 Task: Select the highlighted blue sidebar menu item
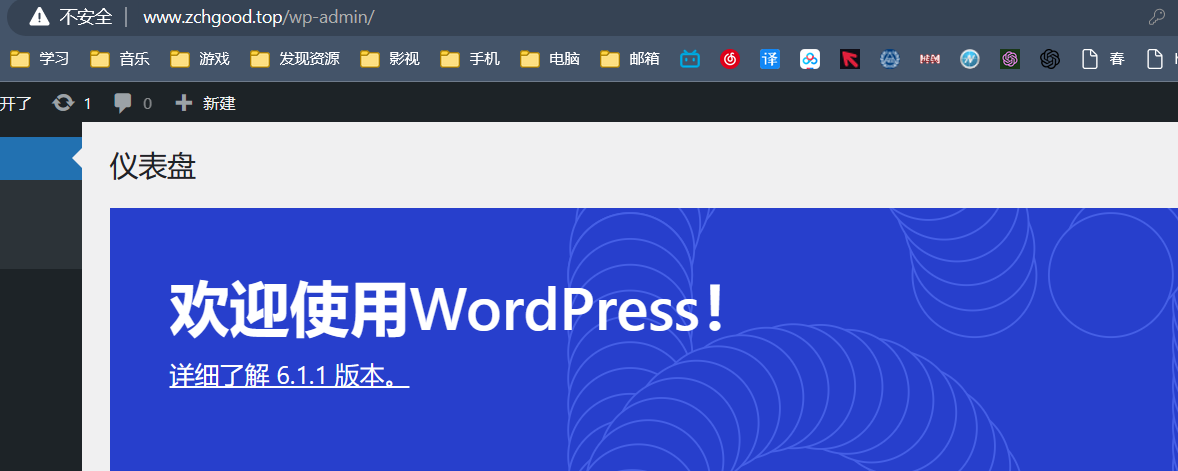[41, 158]
